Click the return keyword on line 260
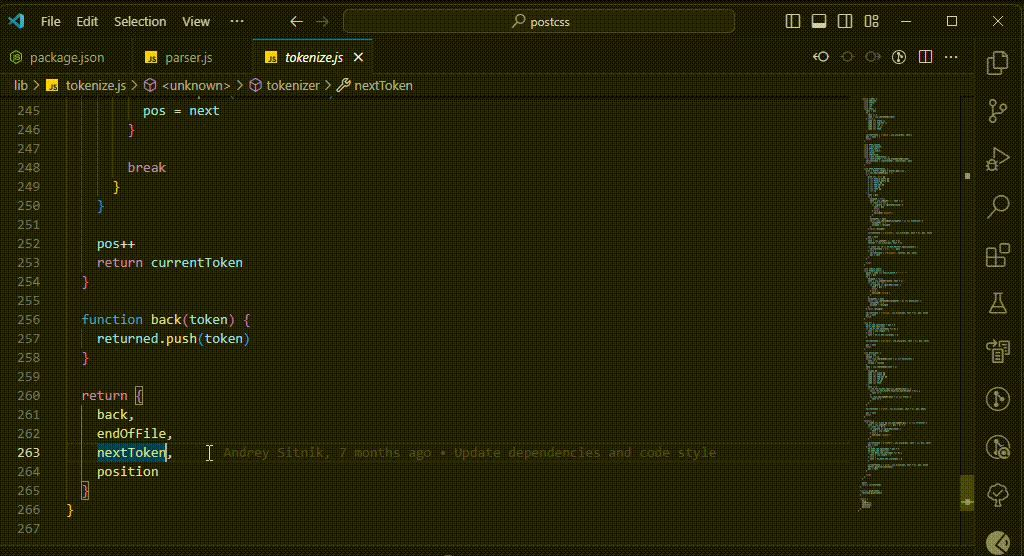 click(x=104, y=396)
